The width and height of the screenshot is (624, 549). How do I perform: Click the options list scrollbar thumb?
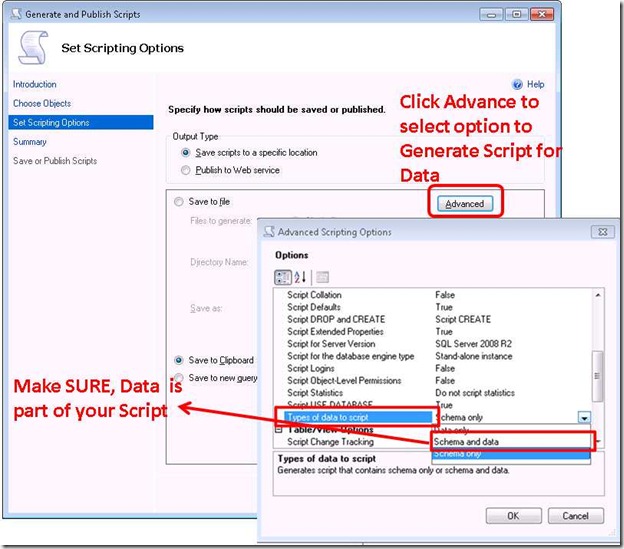click(597, 376)
